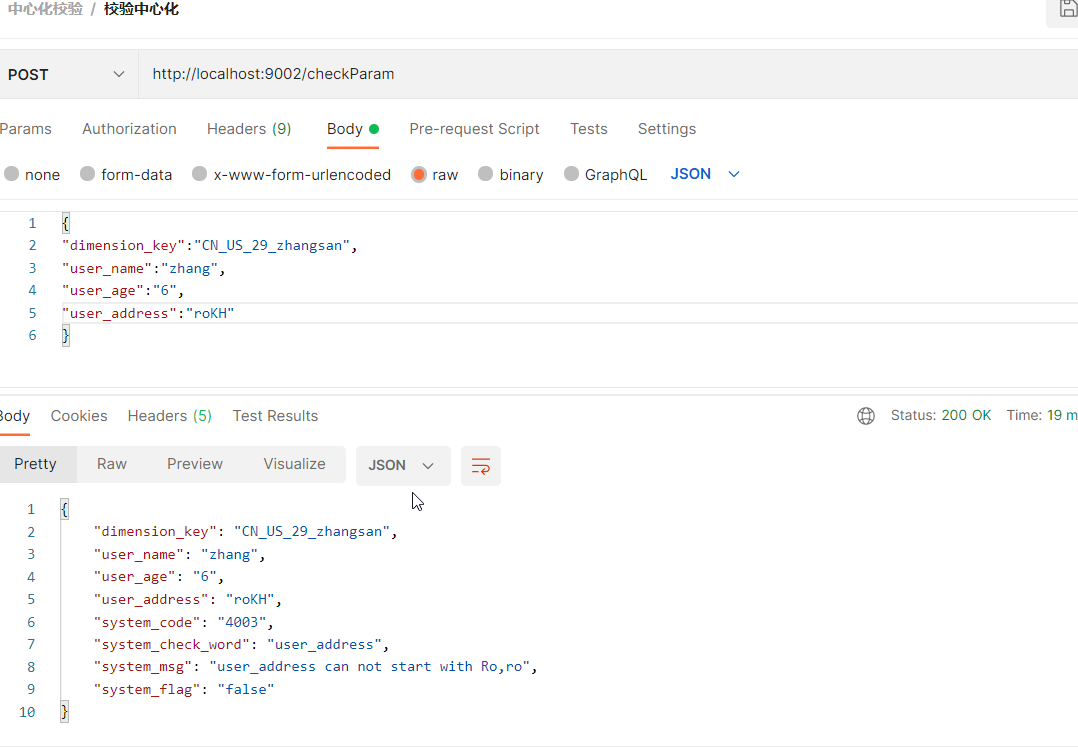Click the "system_code": "4003" response line

click(x=184, y=622)
